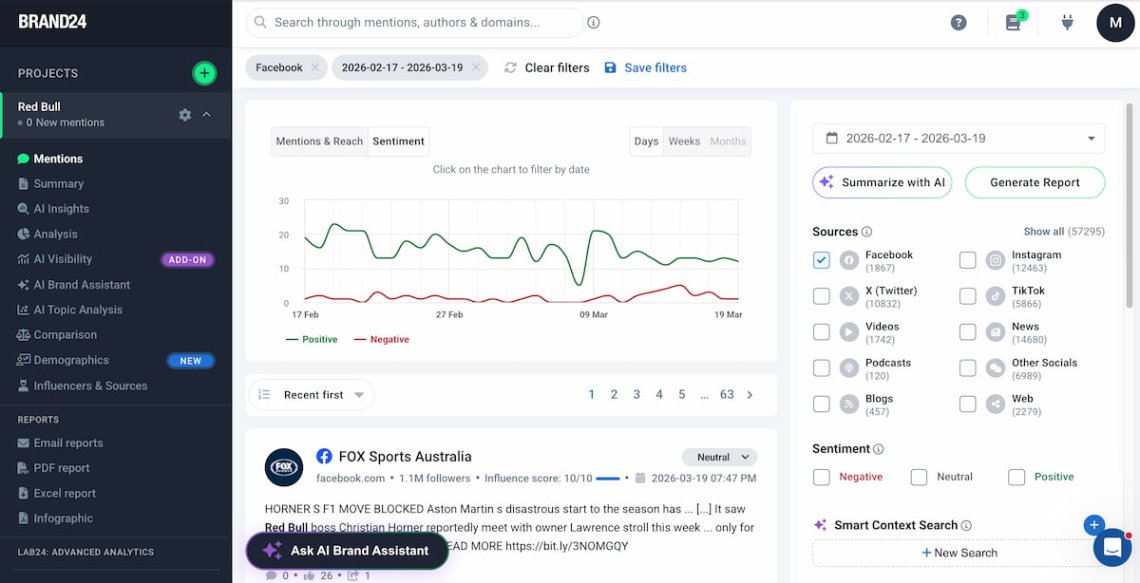Change the mention's Neutral sentiment dropdown
Image resolution: width=1140 pixels, height=583 pixels.
[719, 456]
